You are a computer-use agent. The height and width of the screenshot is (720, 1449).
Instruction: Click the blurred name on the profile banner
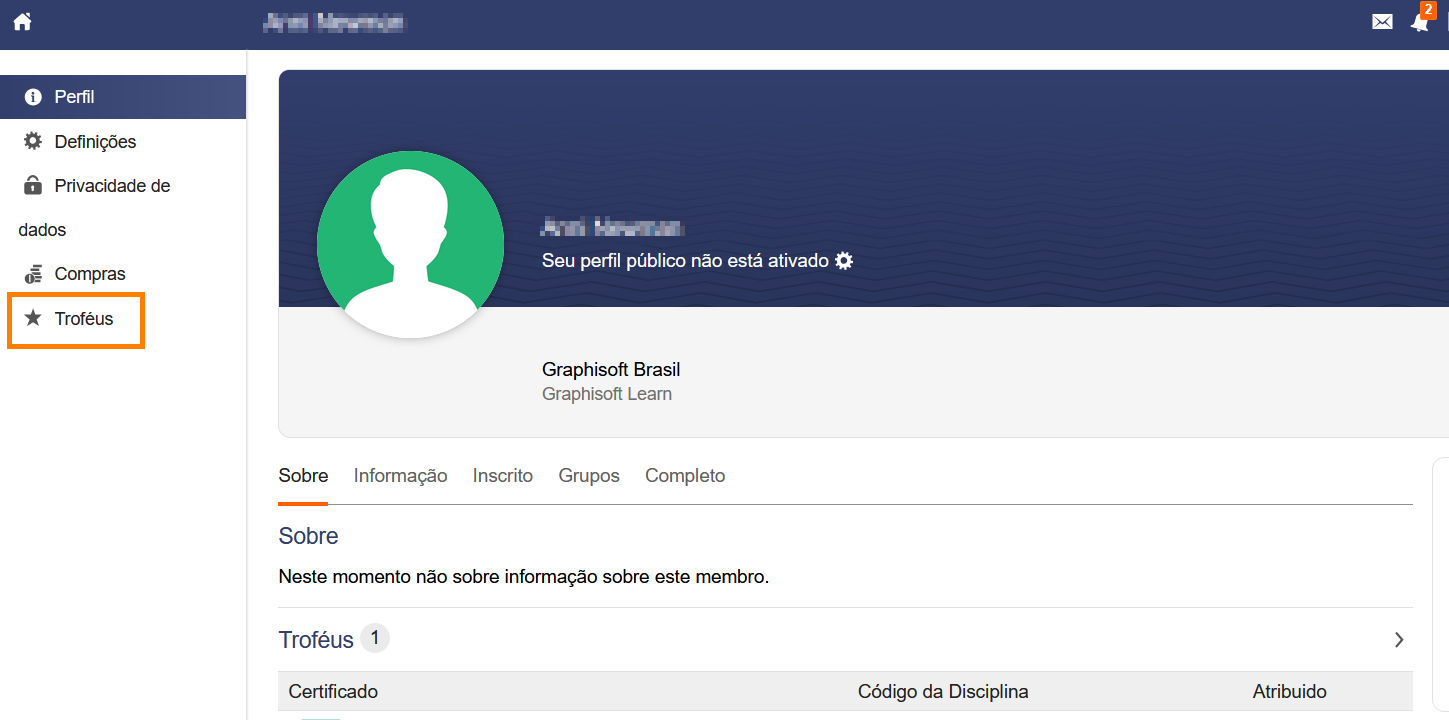click(x=611, y=227)
